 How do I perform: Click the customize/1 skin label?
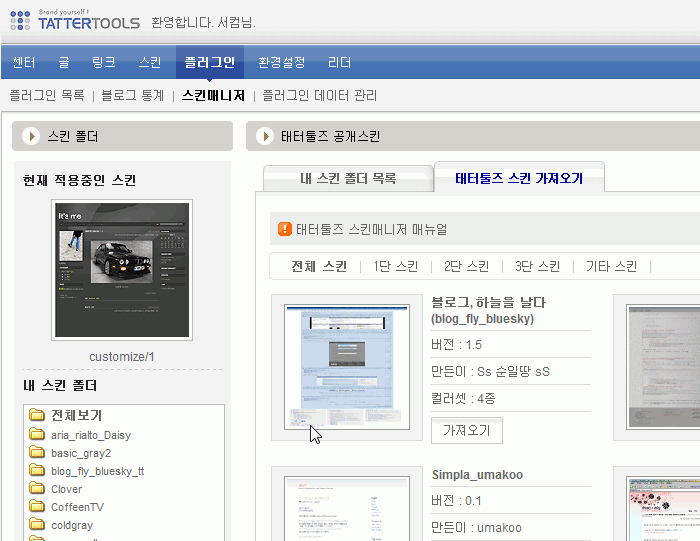click(122, 357)
